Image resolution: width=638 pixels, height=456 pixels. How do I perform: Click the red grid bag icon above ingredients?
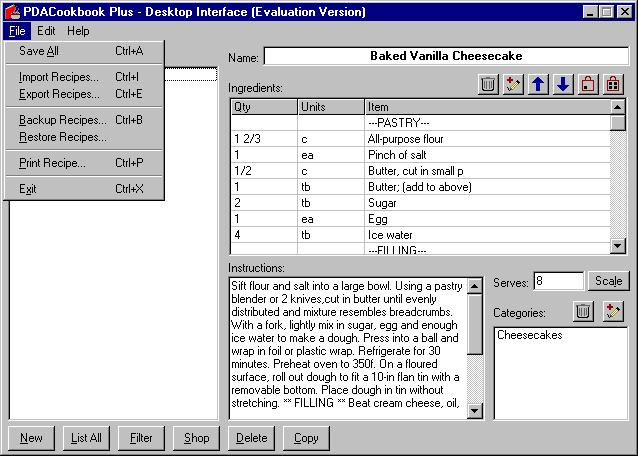tap(613, 84)
